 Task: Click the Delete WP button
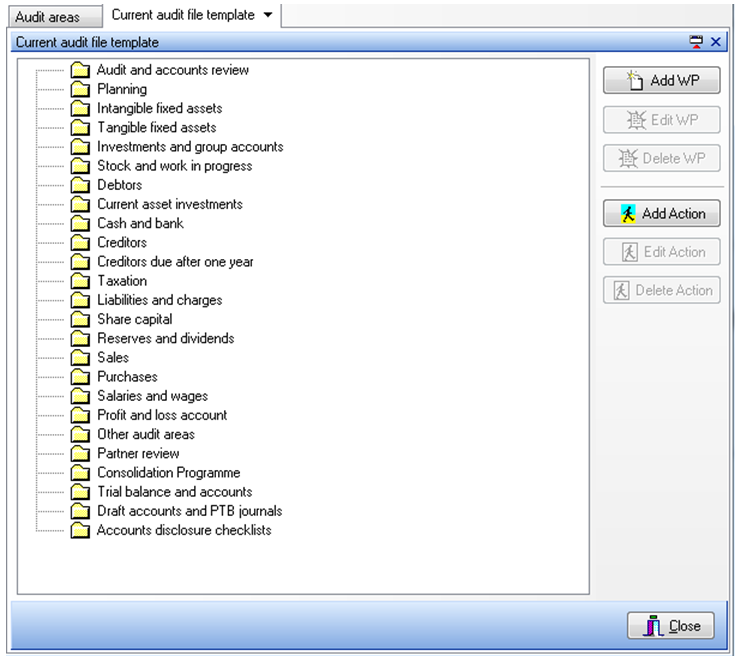tap(661, 158)
